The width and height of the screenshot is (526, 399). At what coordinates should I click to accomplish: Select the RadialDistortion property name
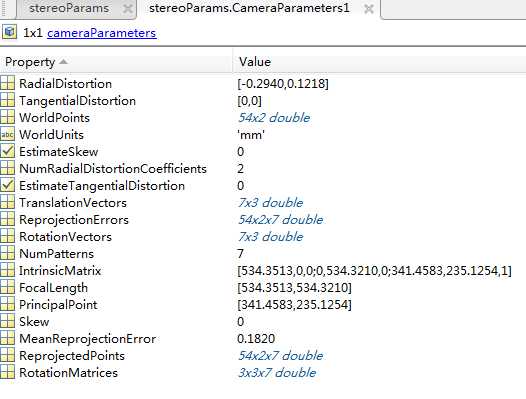65,84
